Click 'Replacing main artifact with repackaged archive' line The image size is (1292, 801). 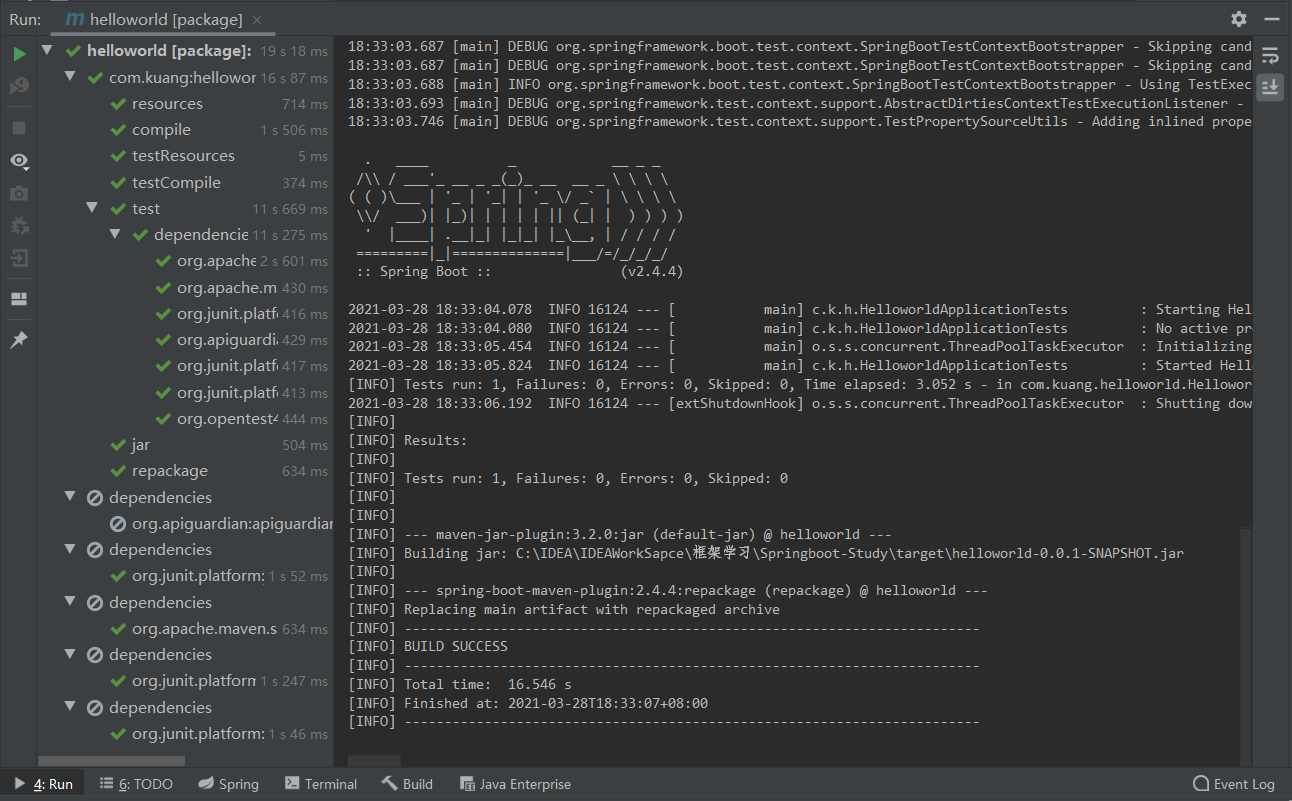click(x=564, y=609)
